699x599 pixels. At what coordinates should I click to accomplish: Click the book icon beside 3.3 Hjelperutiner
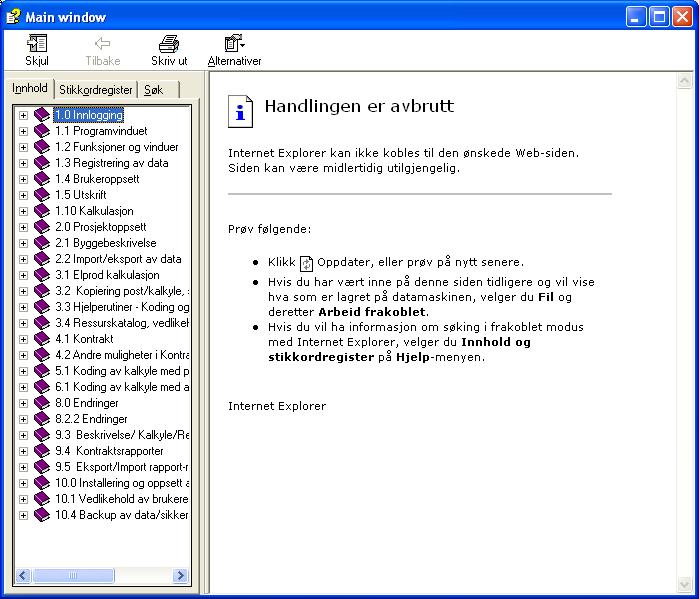42,307
